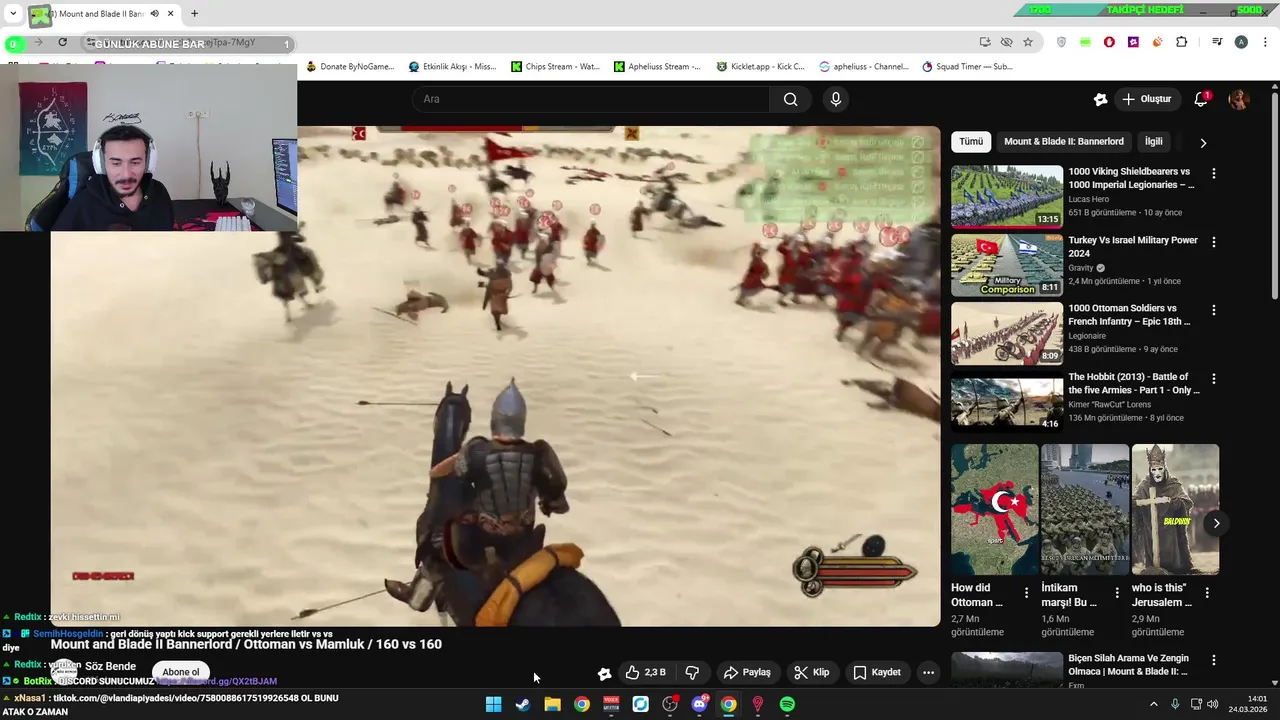Bookmark this page with the star icon
1280x720 pixels.
click(x=1028, y=42)
